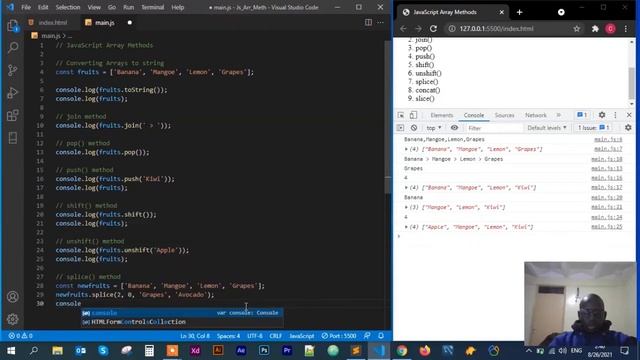Select the console autocomplete suggestion
The height and width of the screenshot is (360, 640).
tap(182, 313)
